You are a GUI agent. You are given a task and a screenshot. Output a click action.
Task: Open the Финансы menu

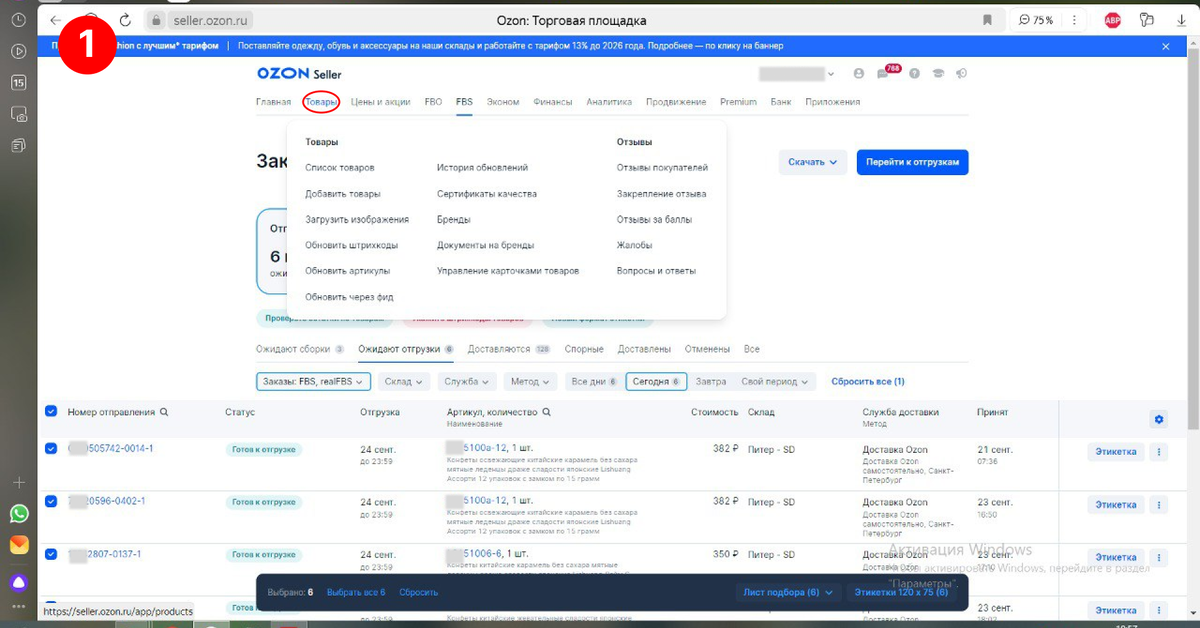[553, 102]
